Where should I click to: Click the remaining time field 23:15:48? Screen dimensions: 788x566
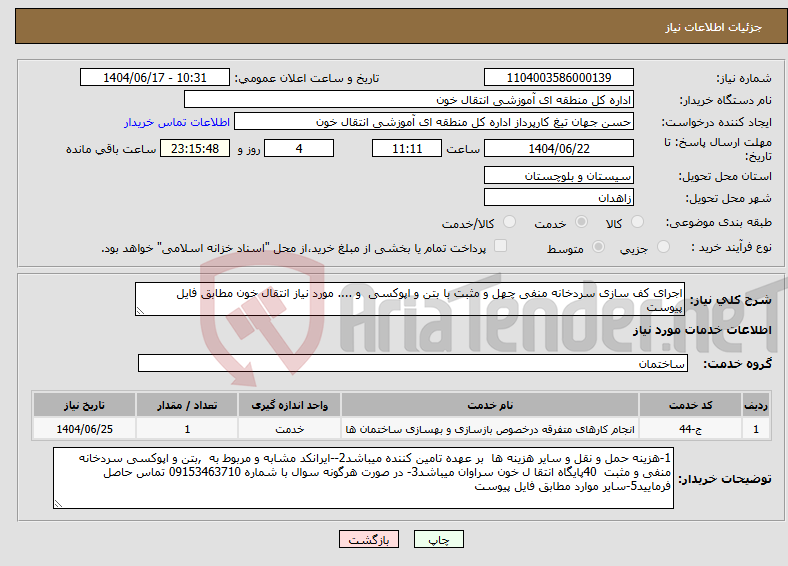(x=195, y=148)
